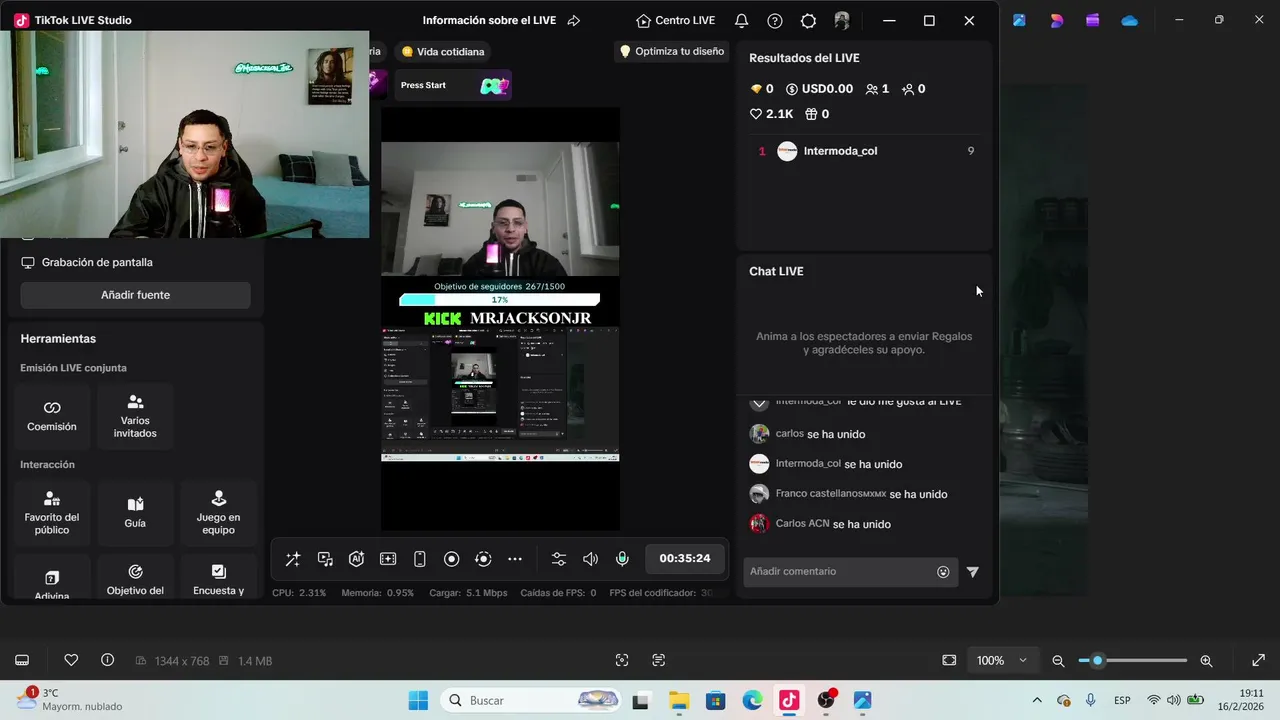Open TikTok LIVE Studio from taskbar
Viewport: 1280px width, 720px height.
pos(789,700)
